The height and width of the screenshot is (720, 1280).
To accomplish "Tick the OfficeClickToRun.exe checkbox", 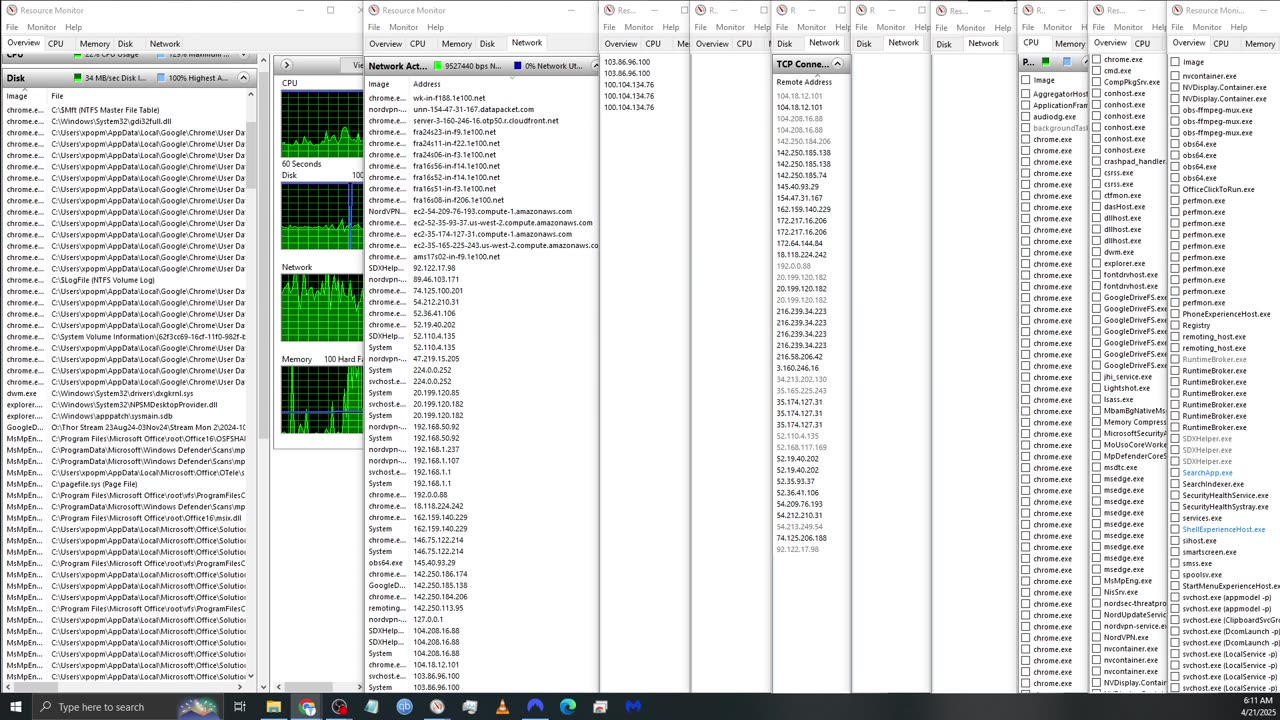I will pos(1175,189).
